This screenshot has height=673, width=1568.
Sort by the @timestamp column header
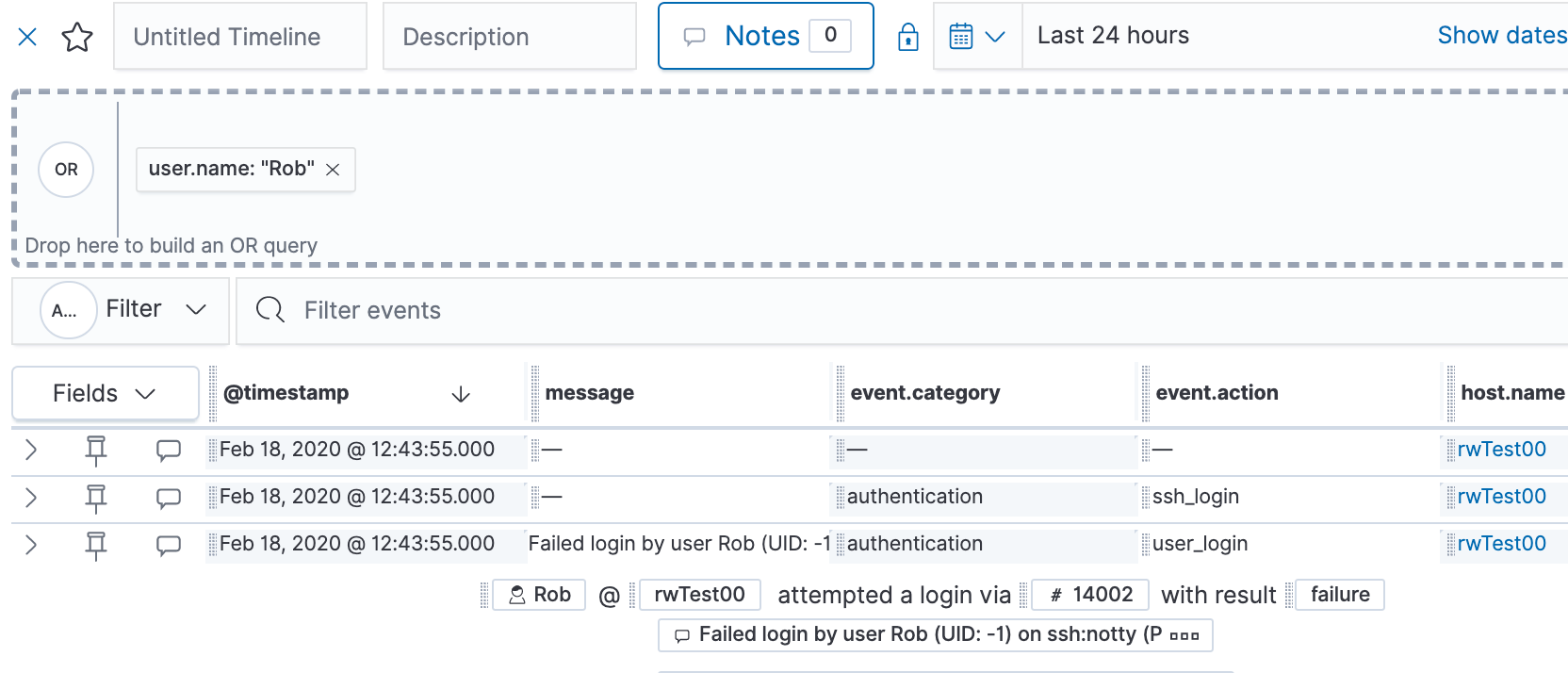(x=286, y=393)
